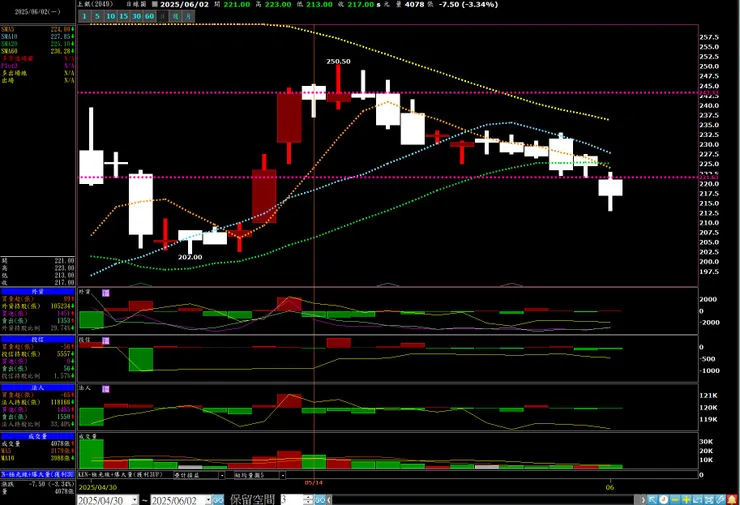Image resolution: width=740 pixels, height=505 pixels.
Task: Click the purple settings icon in 外資 panel
Action: point(106,293)
